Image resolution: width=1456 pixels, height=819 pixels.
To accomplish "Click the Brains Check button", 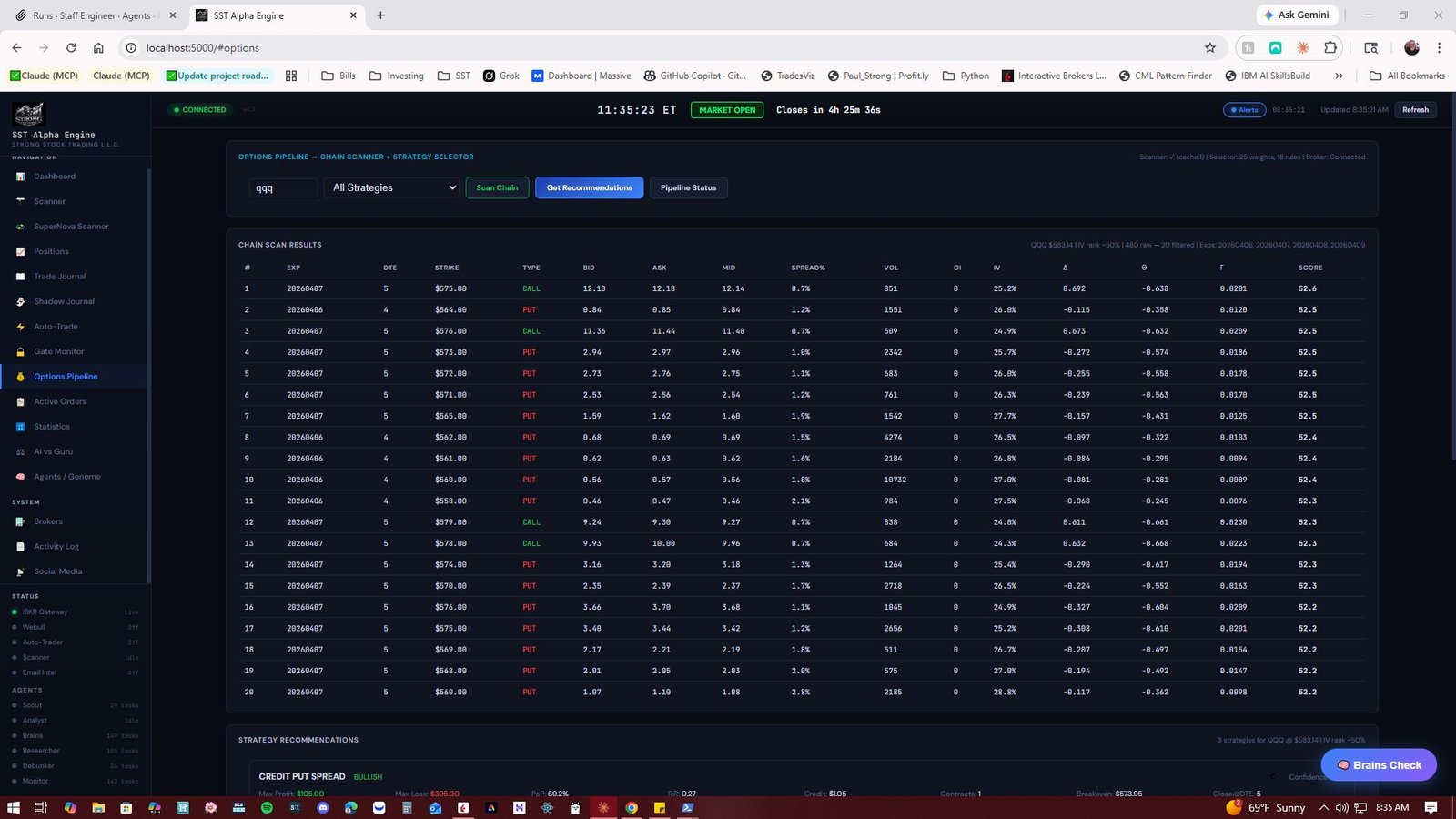I will (1379, 765).
